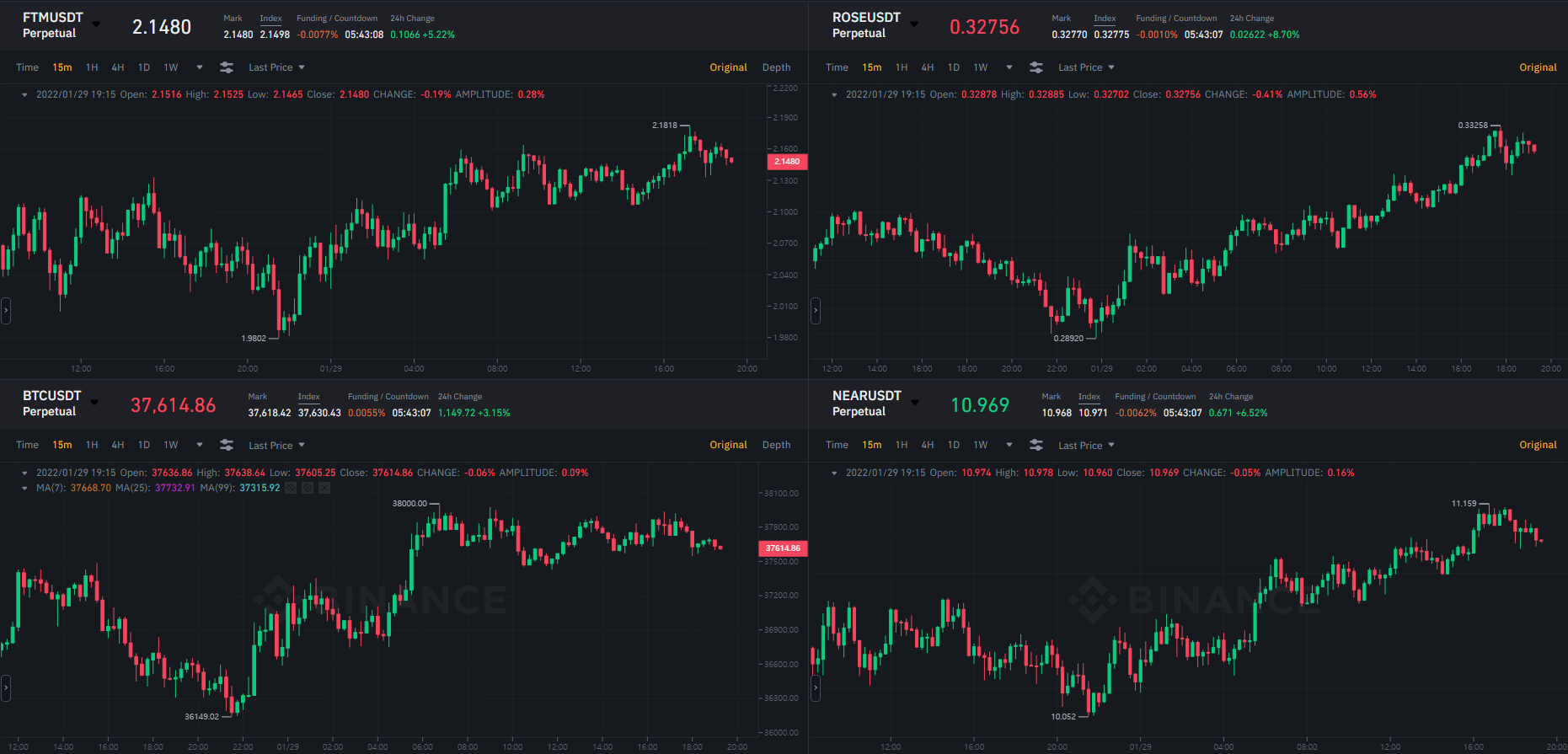Screen dimensions: 1568x754
Task: Expand the side panel arrow on FTMUSDT chart
Action: tap(5, 311)
